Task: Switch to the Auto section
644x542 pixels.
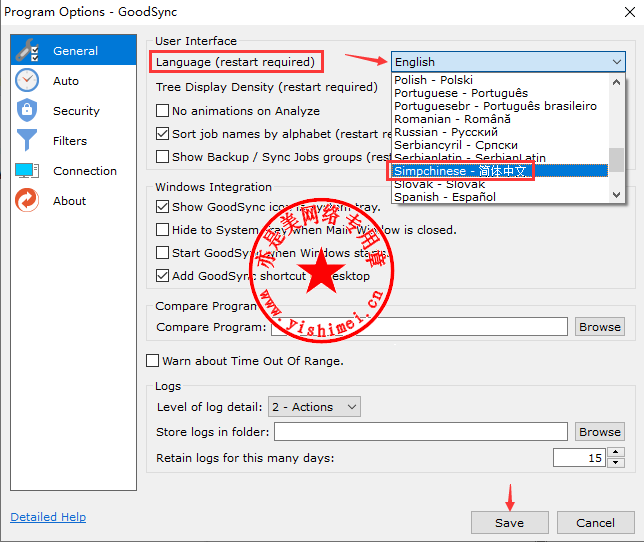Action: (66, 81)
